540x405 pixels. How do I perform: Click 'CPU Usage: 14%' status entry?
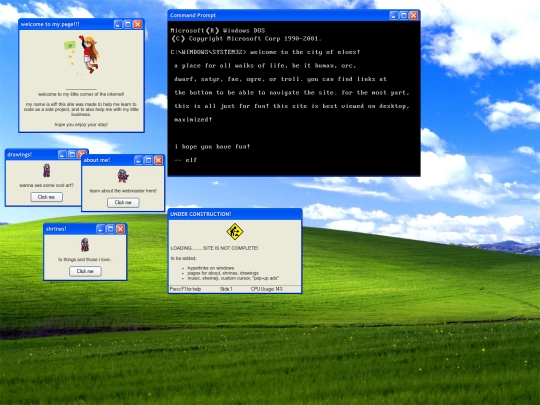coord(267,289)
